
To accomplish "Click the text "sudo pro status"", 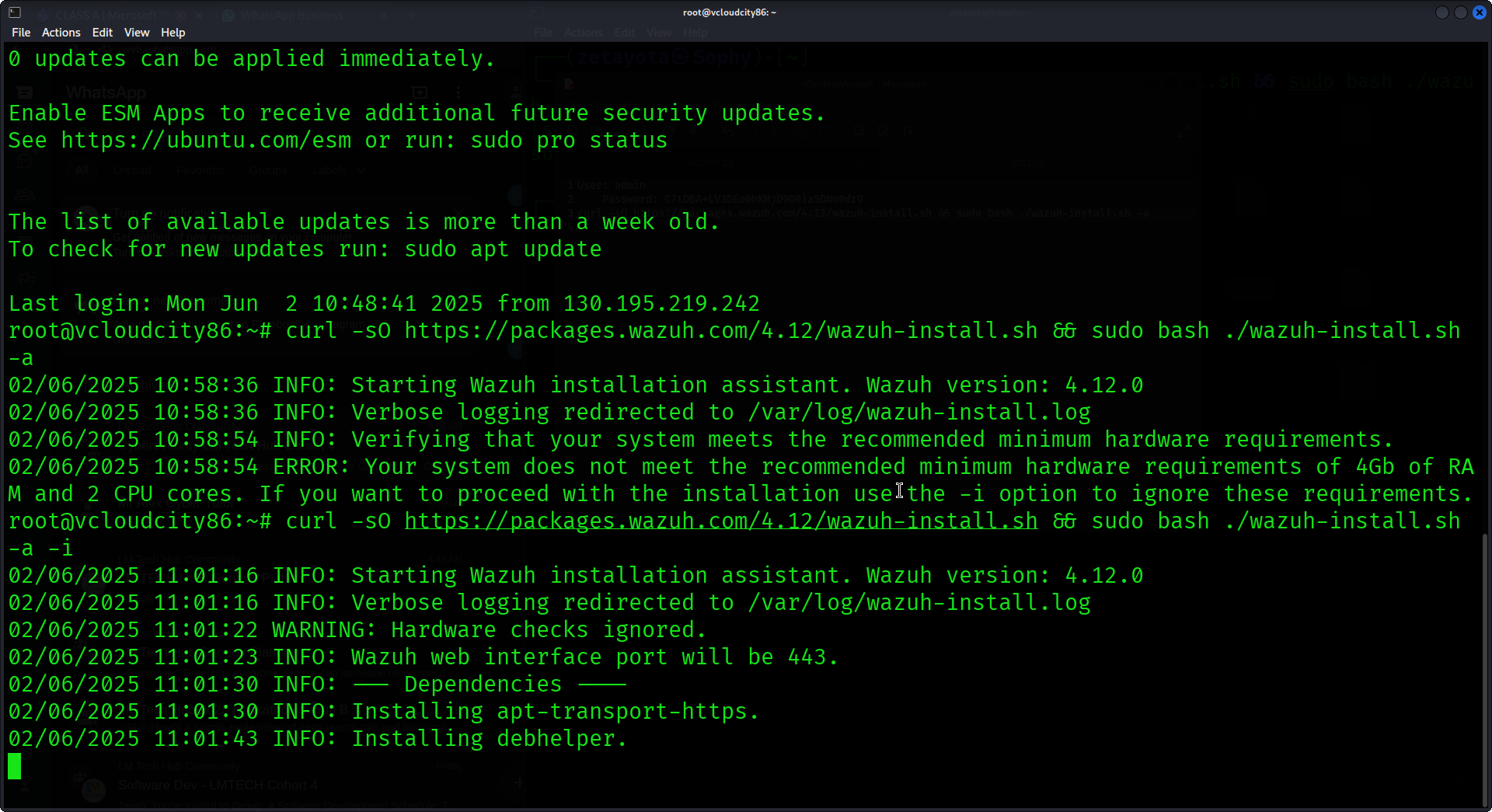I will coord(569,141).
